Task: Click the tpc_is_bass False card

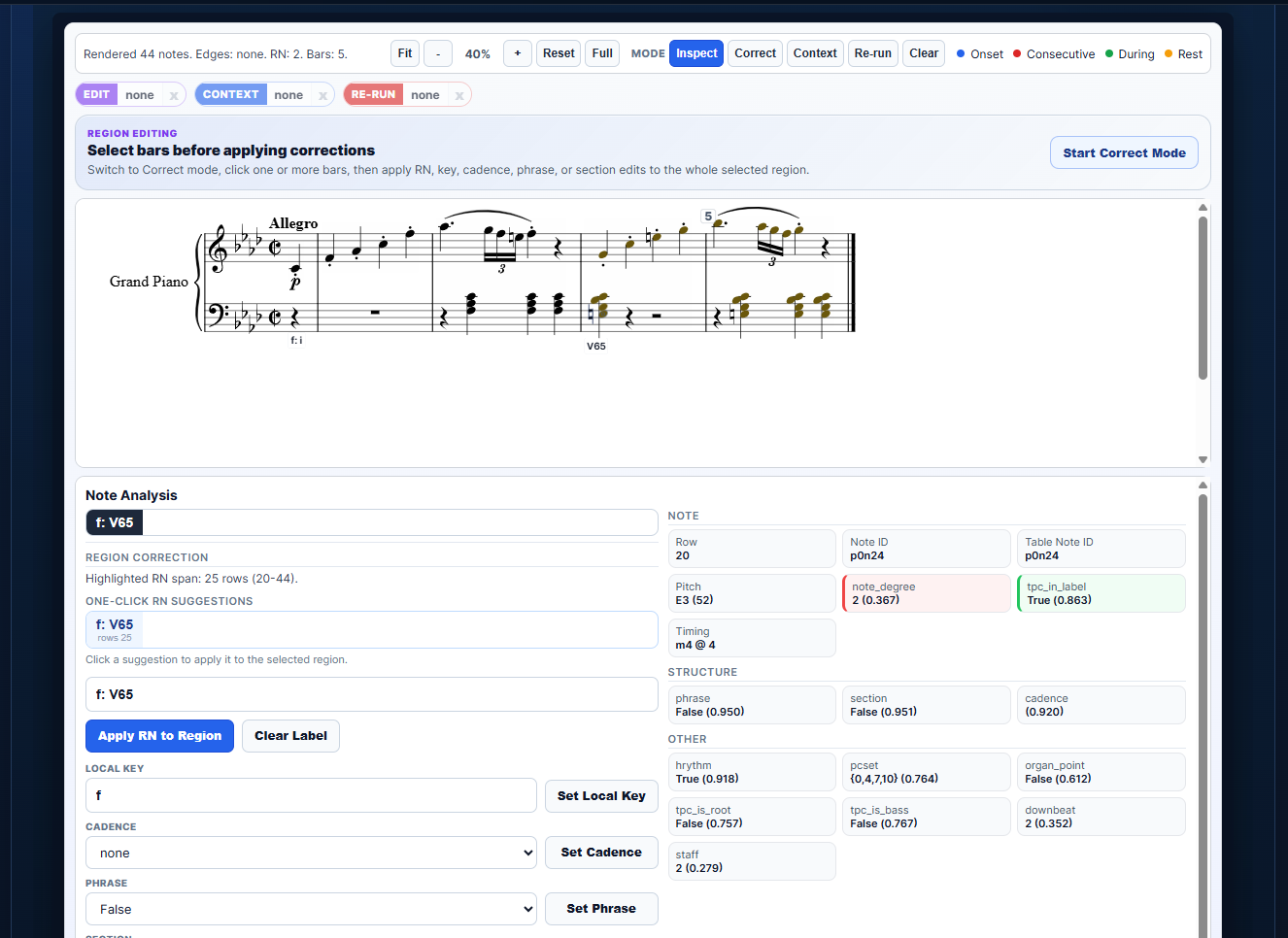Action: [927, 817]
